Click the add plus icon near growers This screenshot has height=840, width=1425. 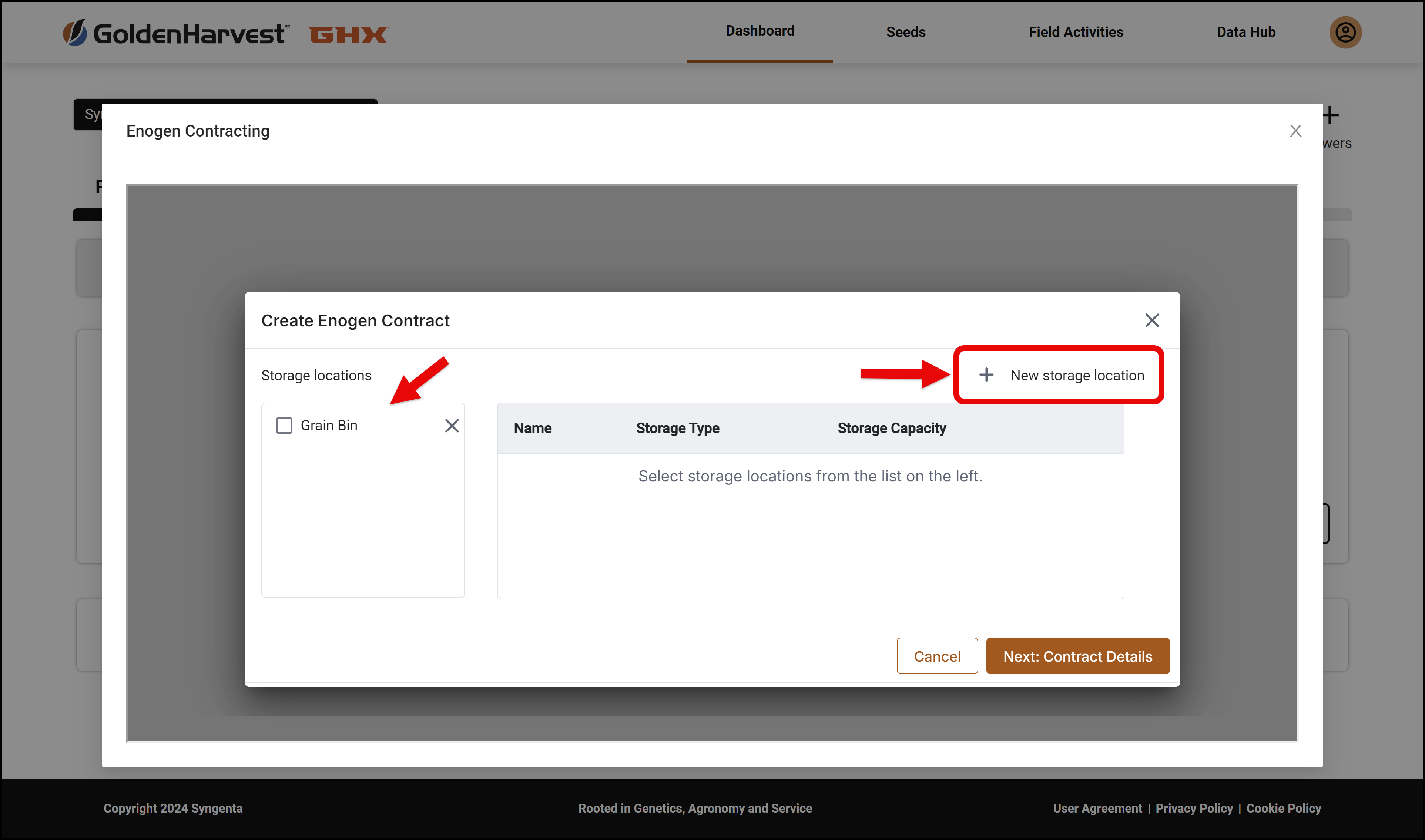click(1331, 115)
